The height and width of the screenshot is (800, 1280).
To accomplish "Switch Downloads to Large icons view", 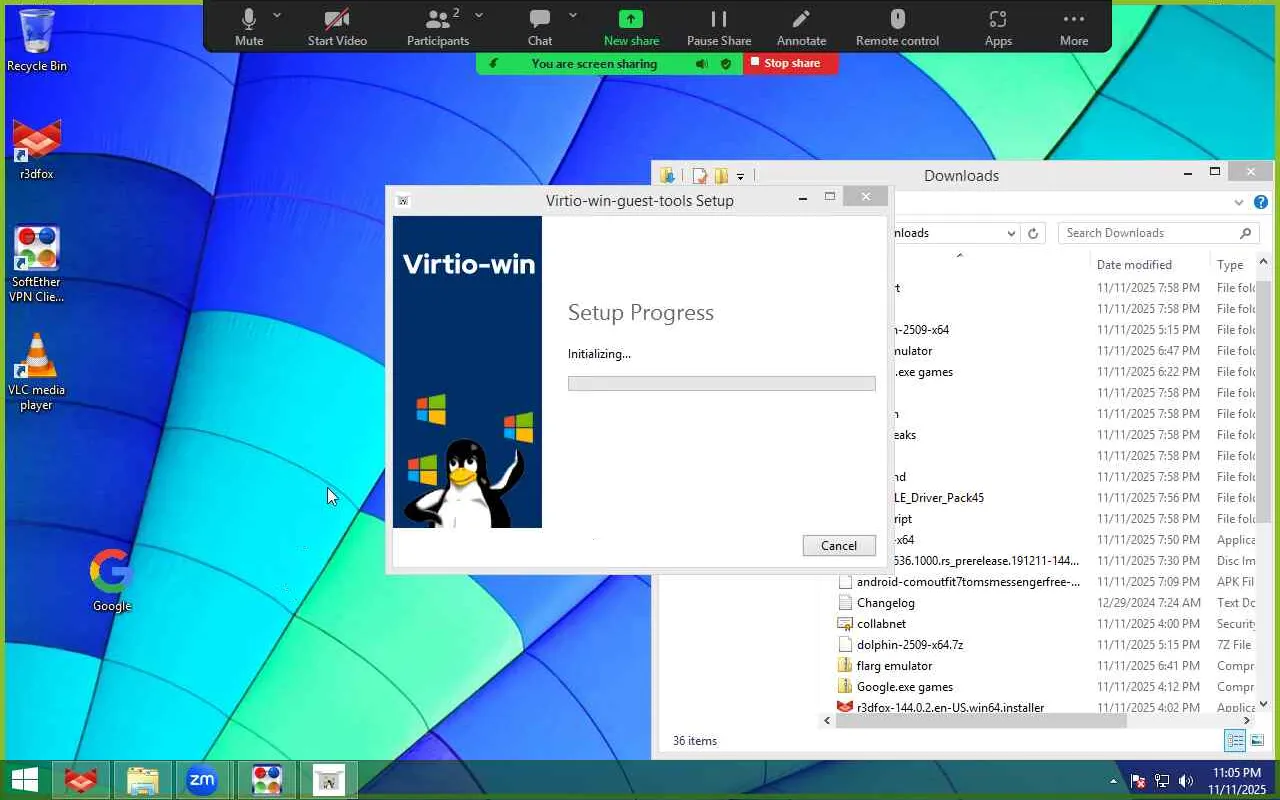I will 1257,741.
